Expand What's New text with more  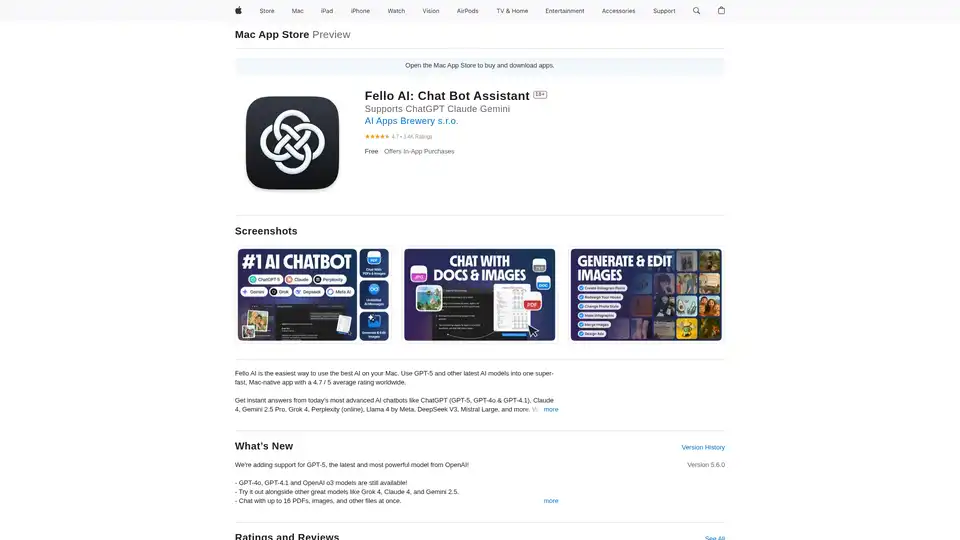551,500
